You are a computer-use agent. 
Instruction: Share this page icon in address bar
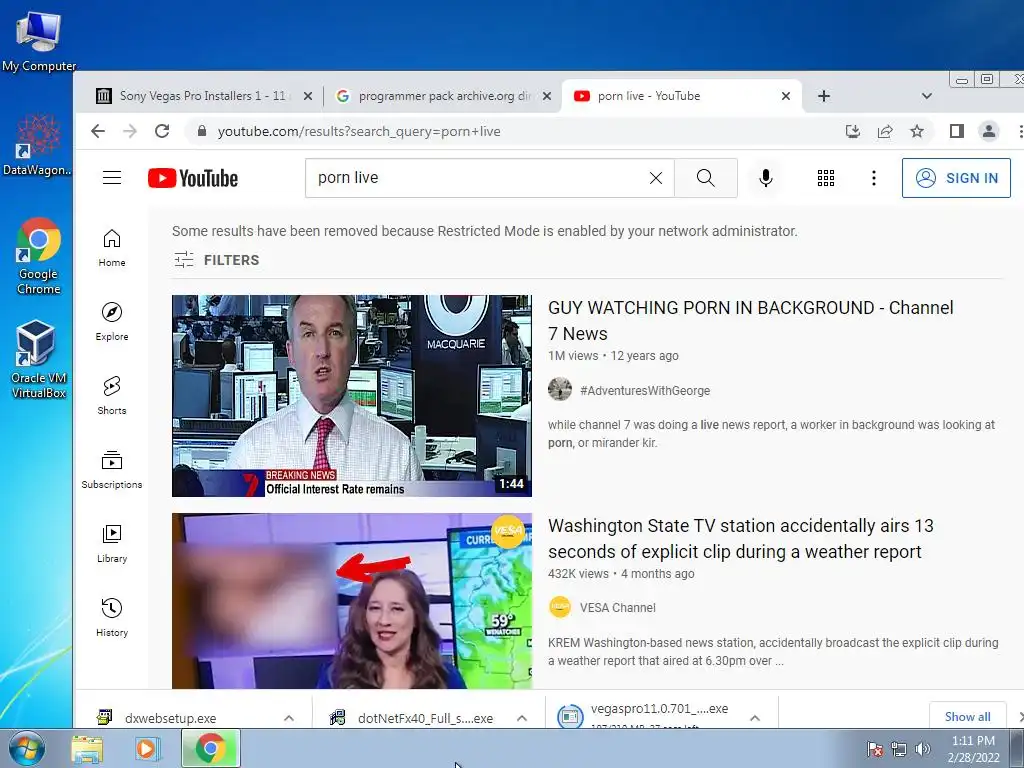pyautogui.click(x=885, y=131)
